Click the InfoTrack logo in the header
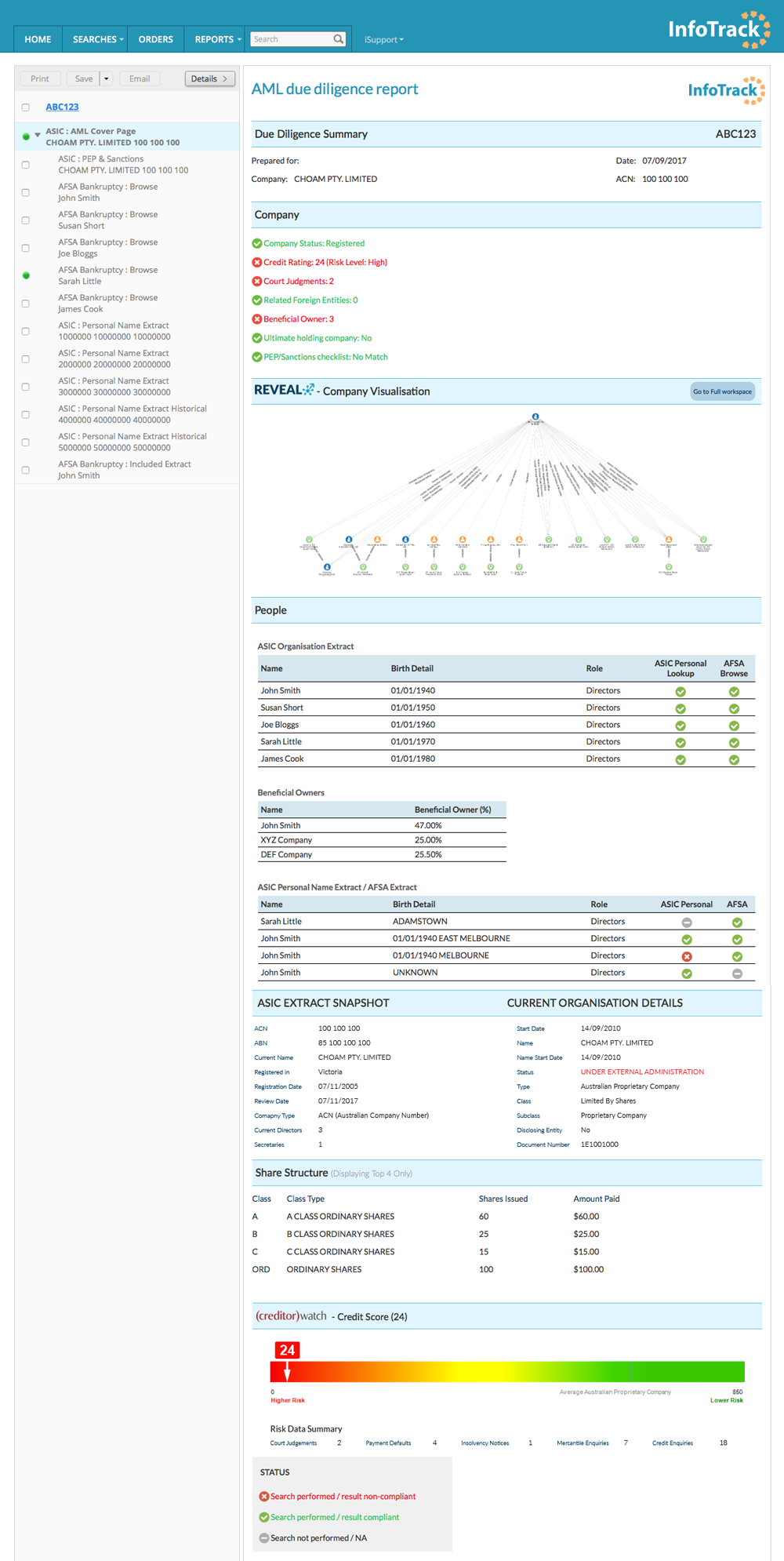Image resolution: width=784 pixels, height=1561 pixels. (719, 30)
